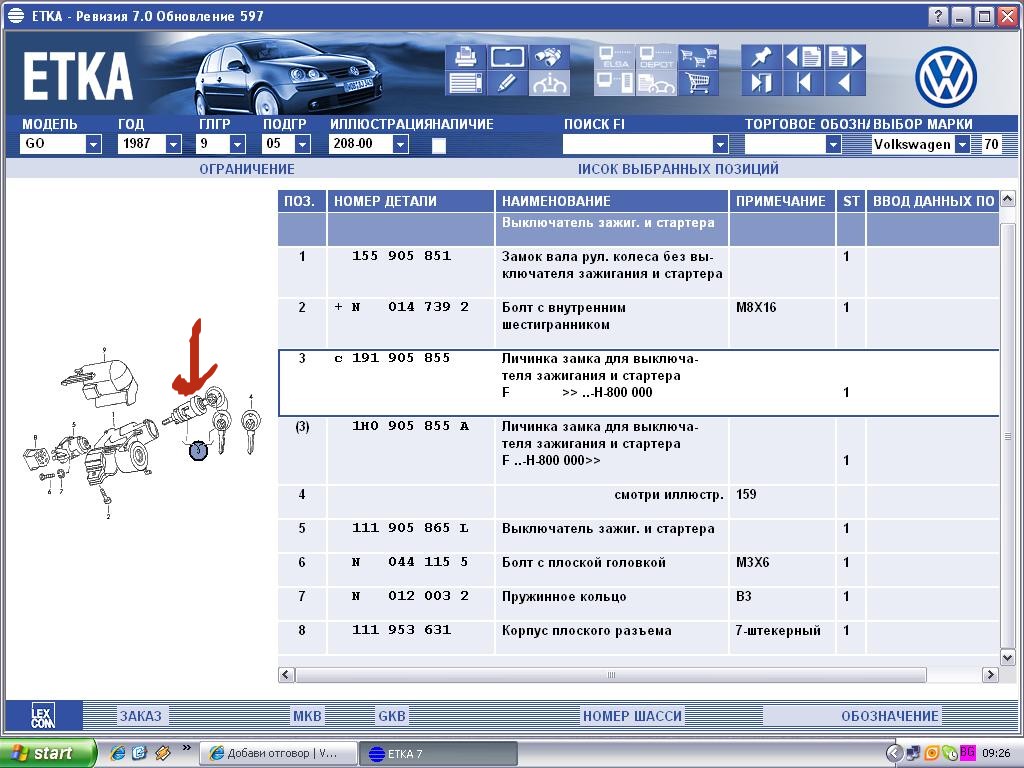1024x768 pixels.
Task: Click the full-screen frame icon
Action: (507, 57)
